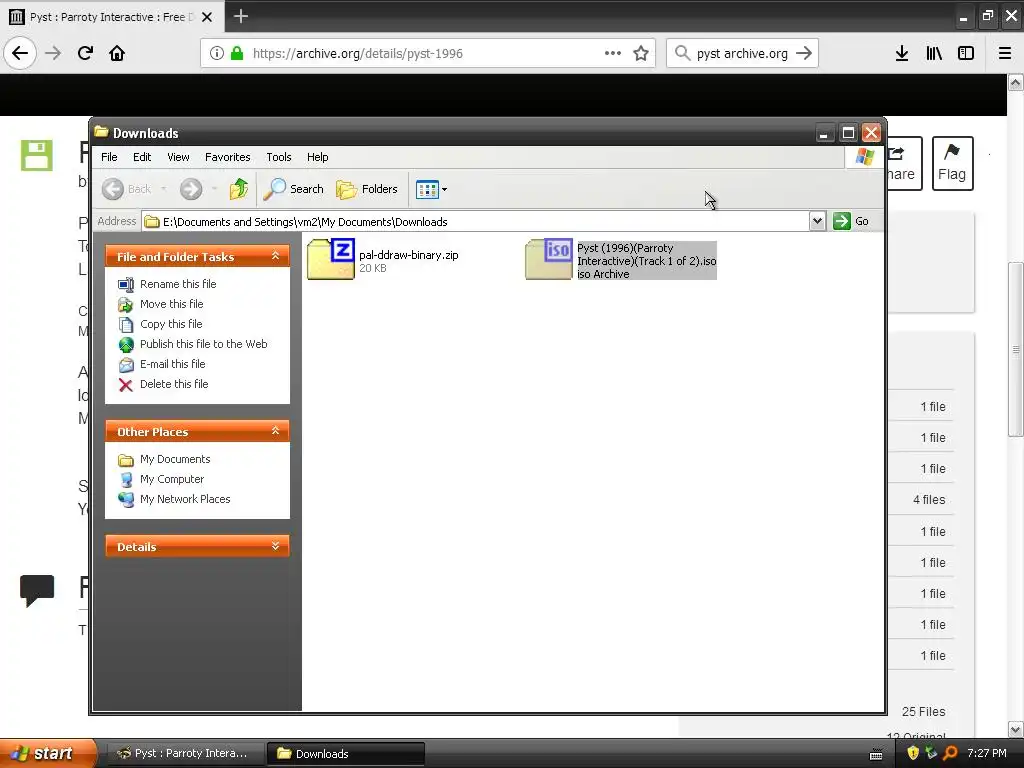This screenshot has height=768, width=1024.
Task: Toggle the Folders pane
Action: (367, 189)
